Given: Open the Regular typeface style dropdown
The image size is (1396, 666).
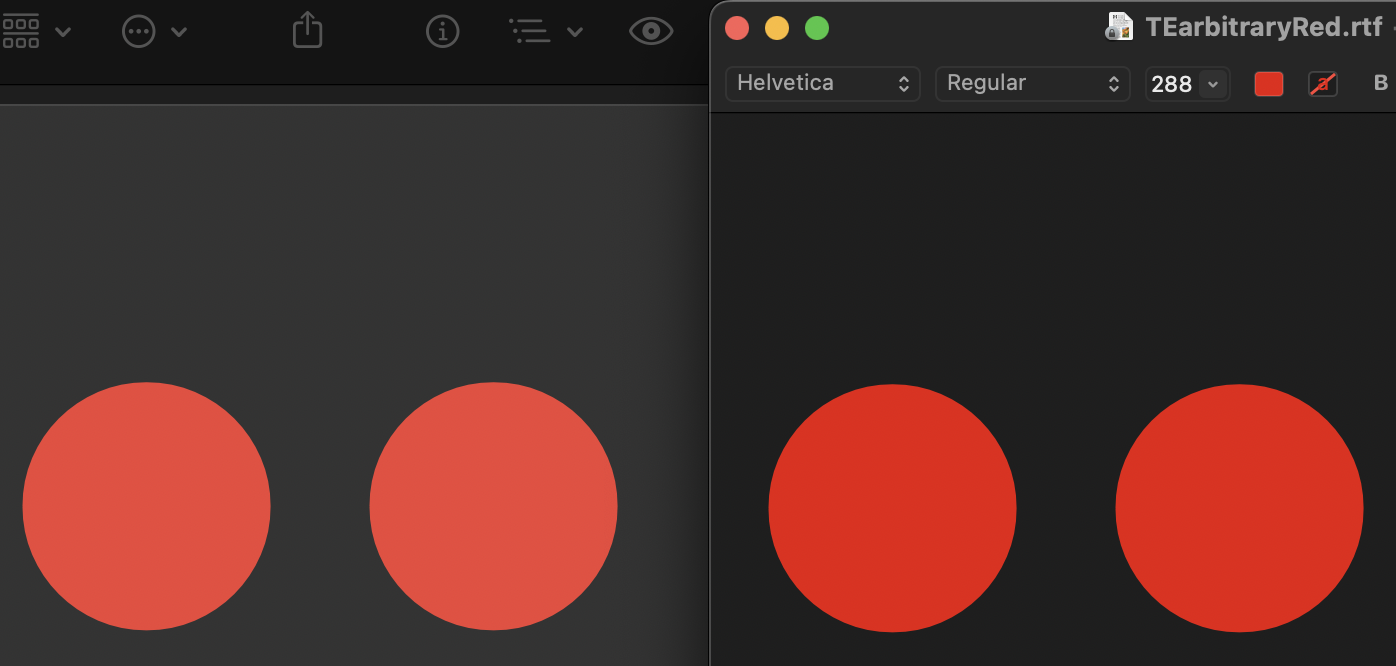Looking at the screenshot, I should 1032,83.
